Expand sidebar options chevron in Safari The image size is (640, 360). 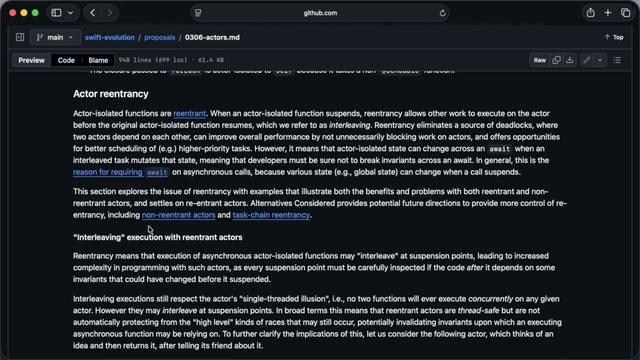pos(70,13)
